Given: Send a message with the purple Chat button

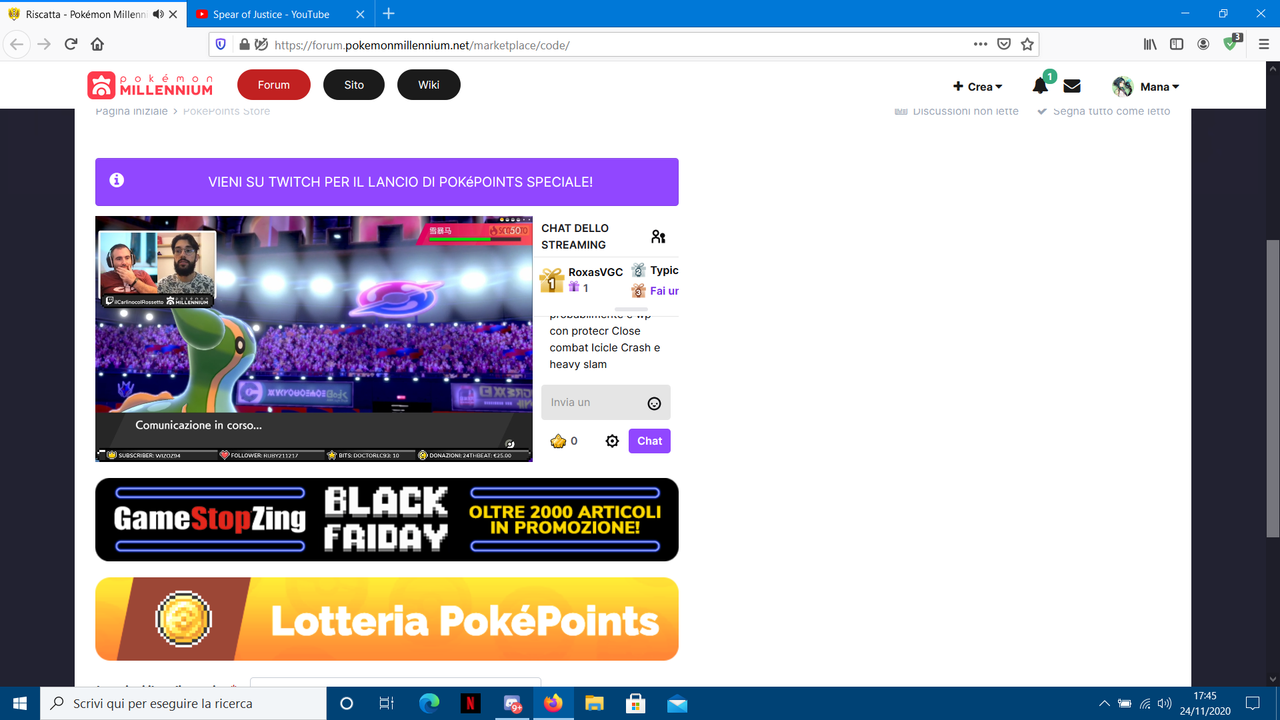Looking at the screenshot, I should pos(648,440).
